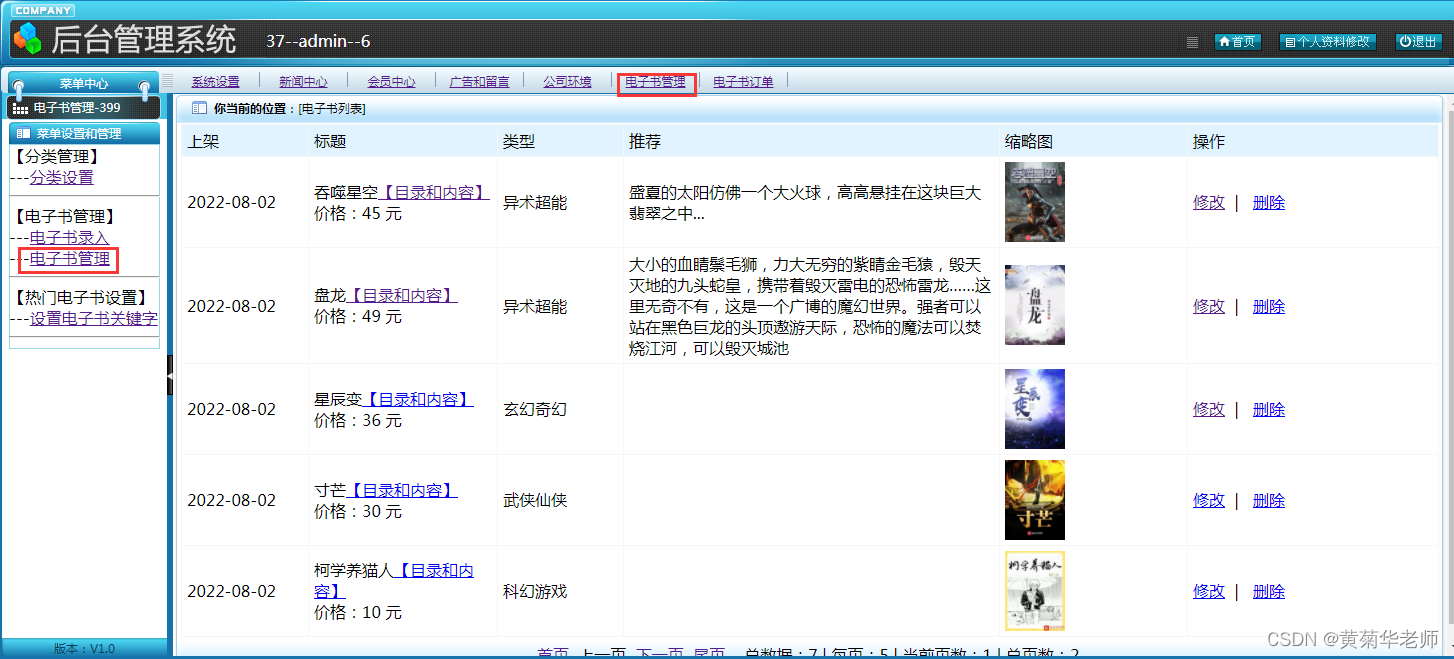Image resolution: width=1454 pixels, height=659 pixels.
Task: Click the 盛夏的太阳 recommendation text
Action: tap(805, 202)
